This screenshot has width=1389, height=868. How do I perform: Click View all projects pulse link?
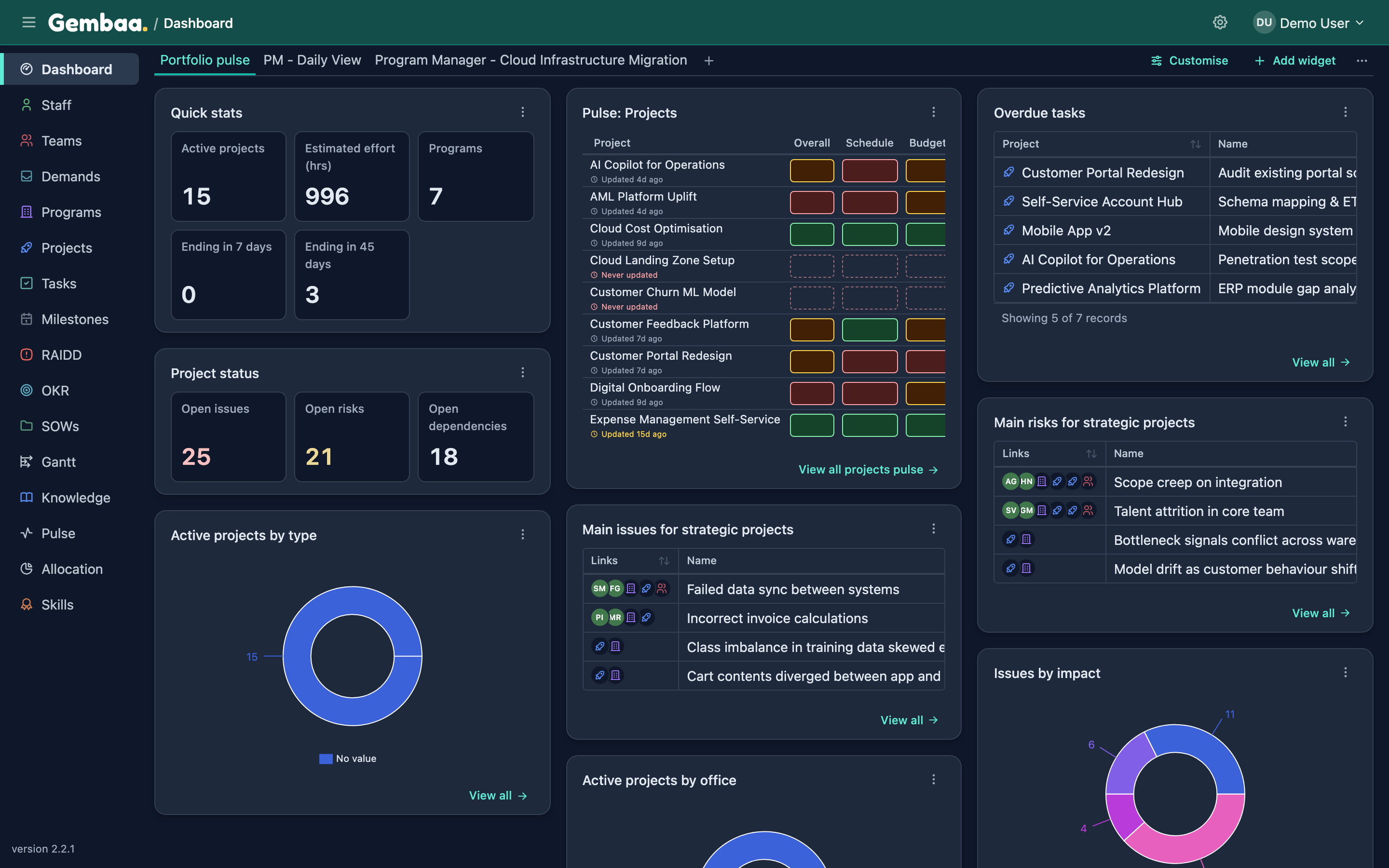(868, 470)
